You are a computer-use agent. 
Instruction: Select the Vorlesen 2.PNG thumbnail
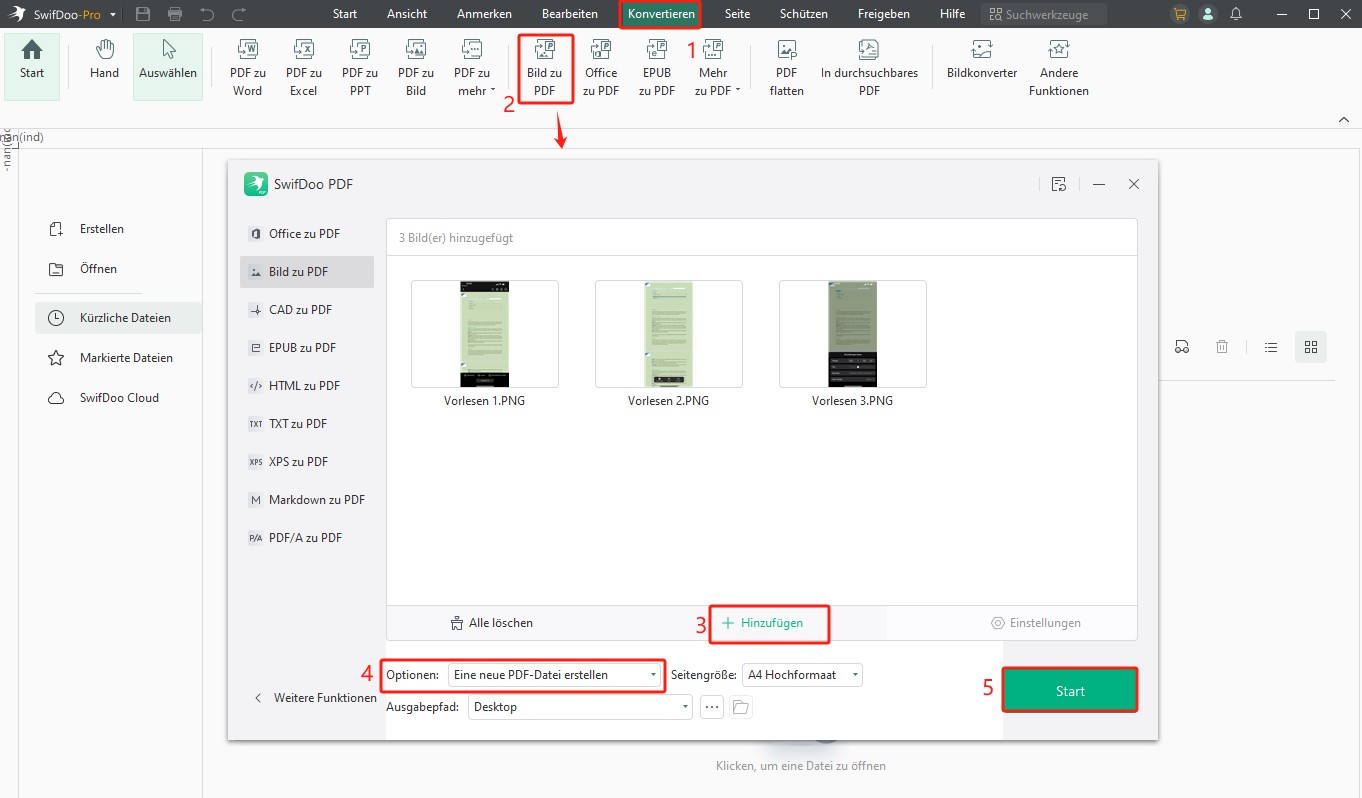(x=669, y=334)
